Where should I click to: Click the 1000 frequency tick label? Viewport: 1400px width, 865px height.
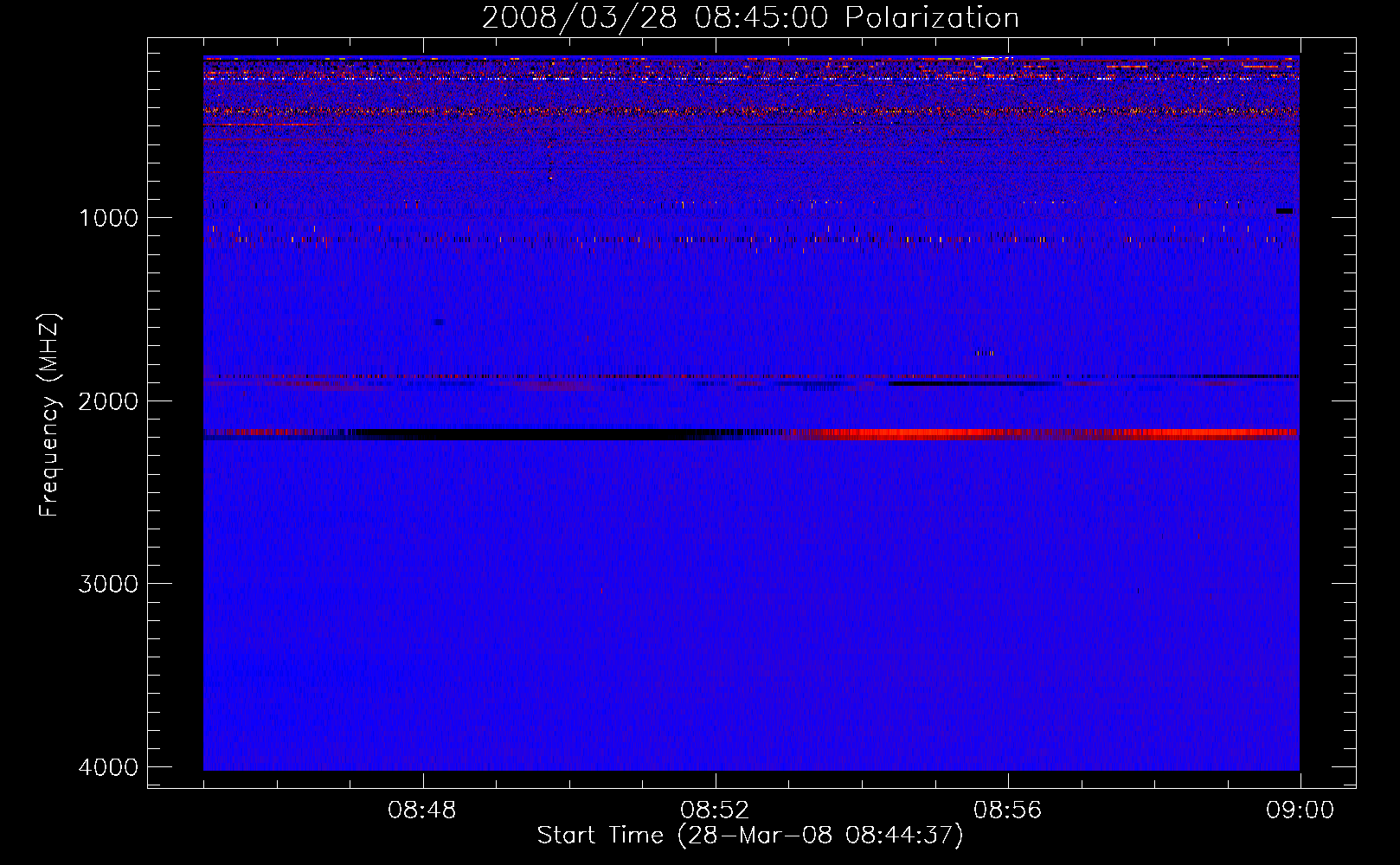[108, 217]
